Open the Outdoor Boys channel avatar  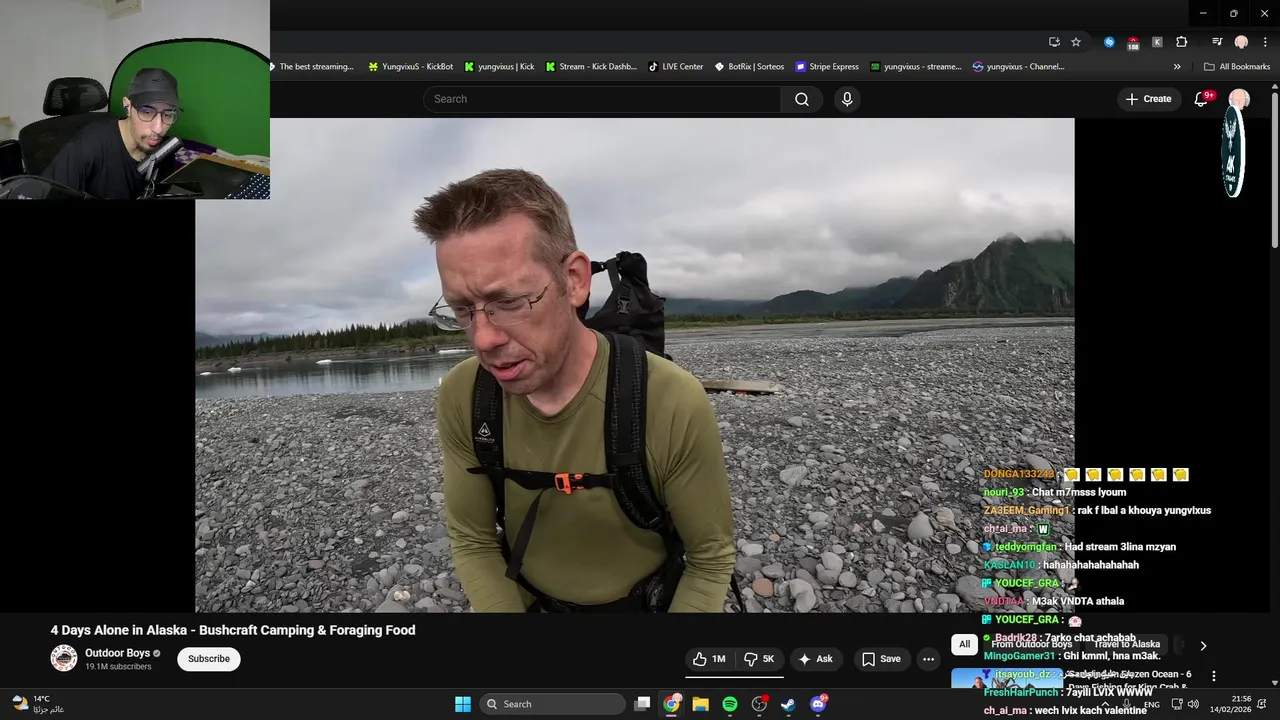click(64, 658)
